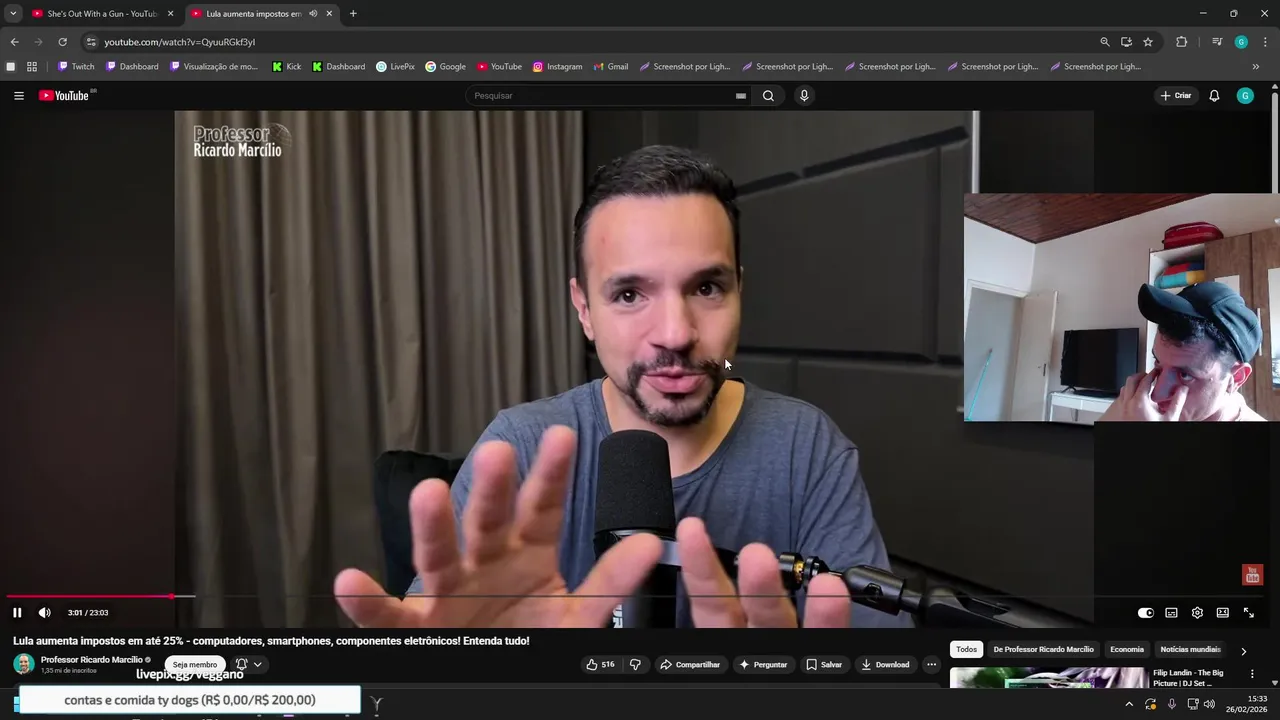Click the Perguntar button
1280x720 pixels.
pyautogui.click(x=763, y=665)
